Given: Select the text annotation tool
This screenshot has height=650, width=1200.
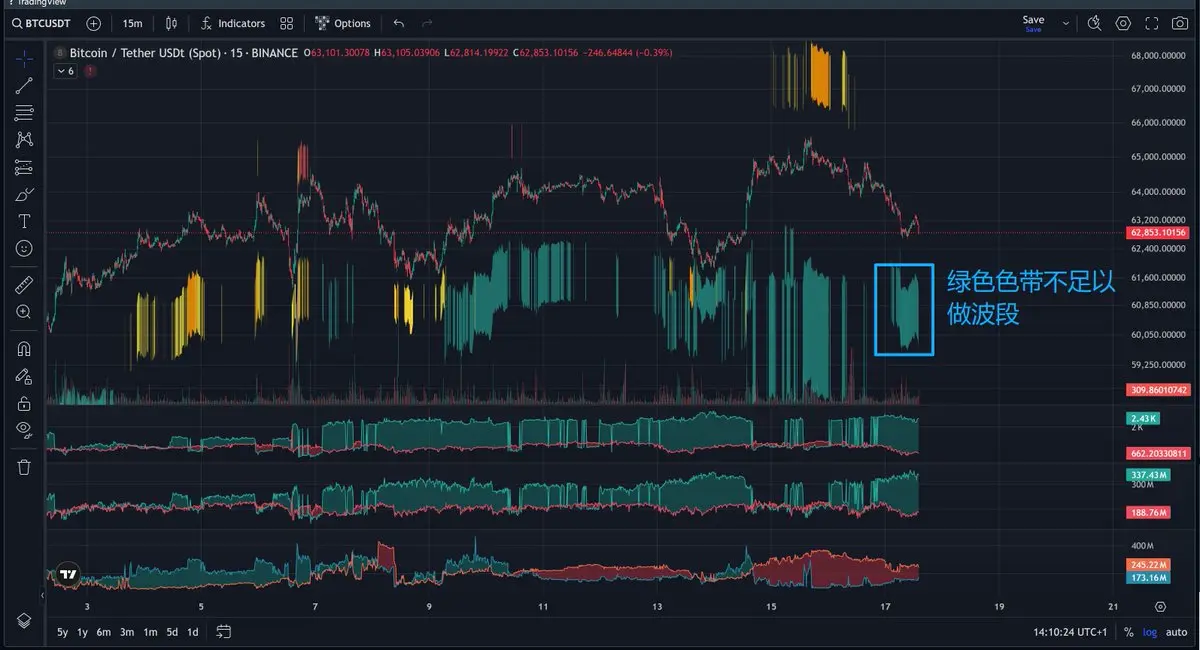Looking at the screenshot, I should pyautogui.click(x=24, y=221).
